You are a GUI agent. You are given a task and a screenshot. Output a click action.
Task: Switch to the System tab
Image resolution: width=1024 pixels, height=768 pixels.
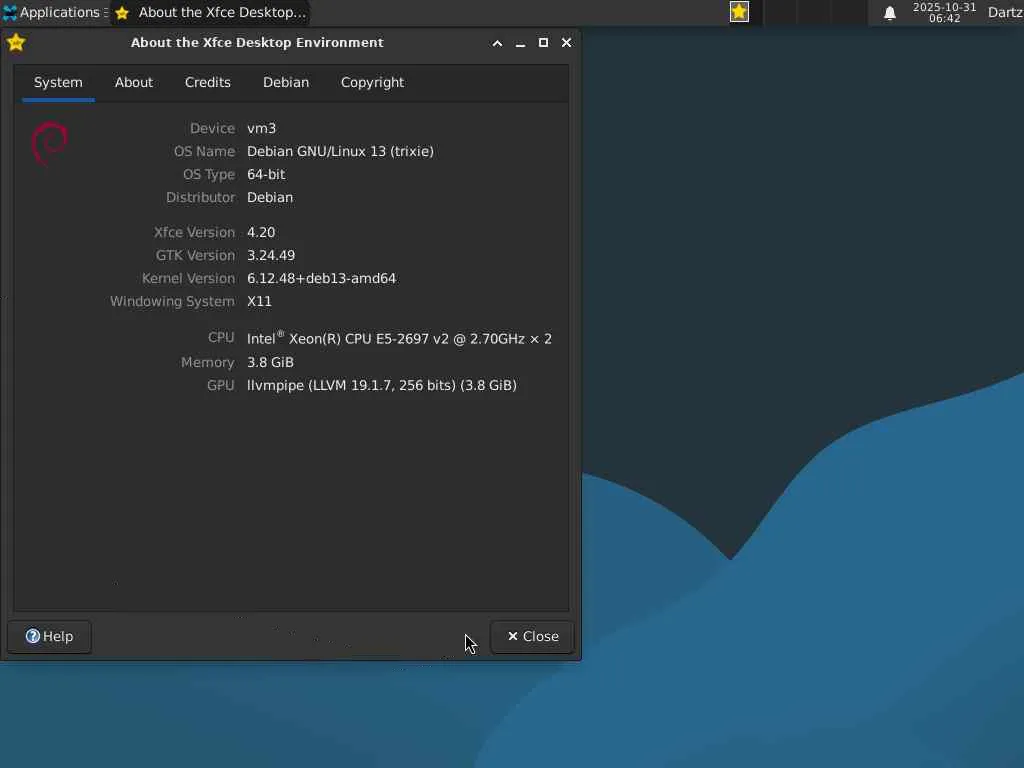click(x=58, y=83)
